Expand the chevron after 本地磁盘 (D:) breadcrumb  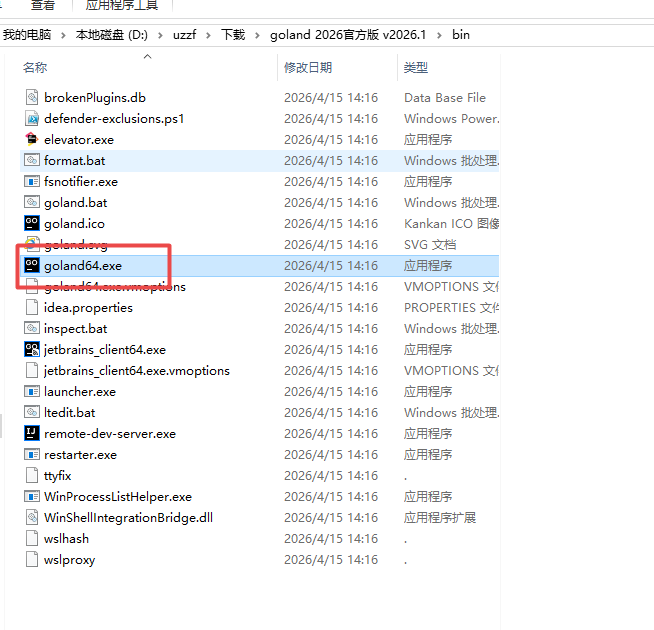(x=160, y=35)
